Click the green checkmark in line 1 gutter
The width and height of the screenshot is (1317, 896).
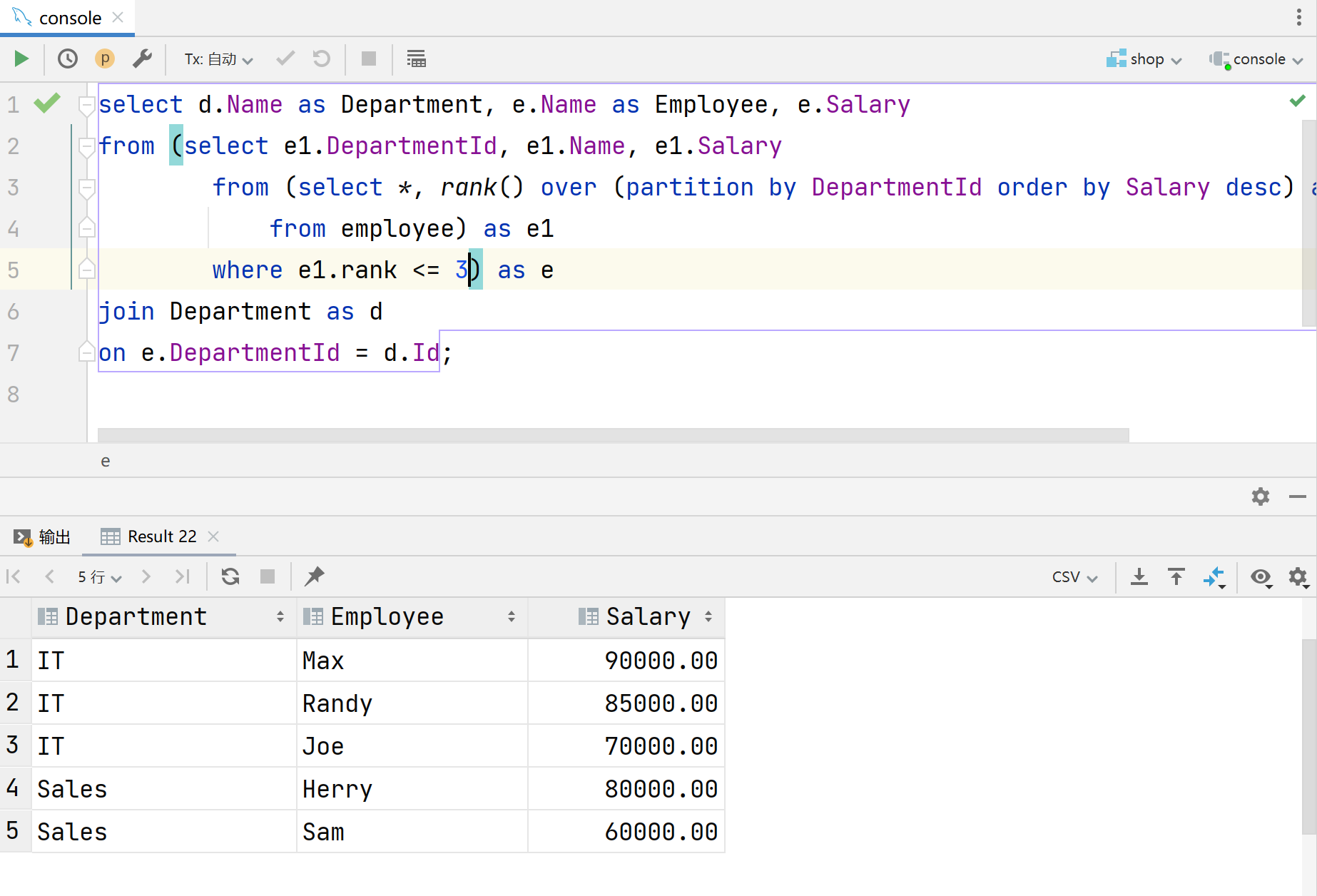tap(47, 103)
